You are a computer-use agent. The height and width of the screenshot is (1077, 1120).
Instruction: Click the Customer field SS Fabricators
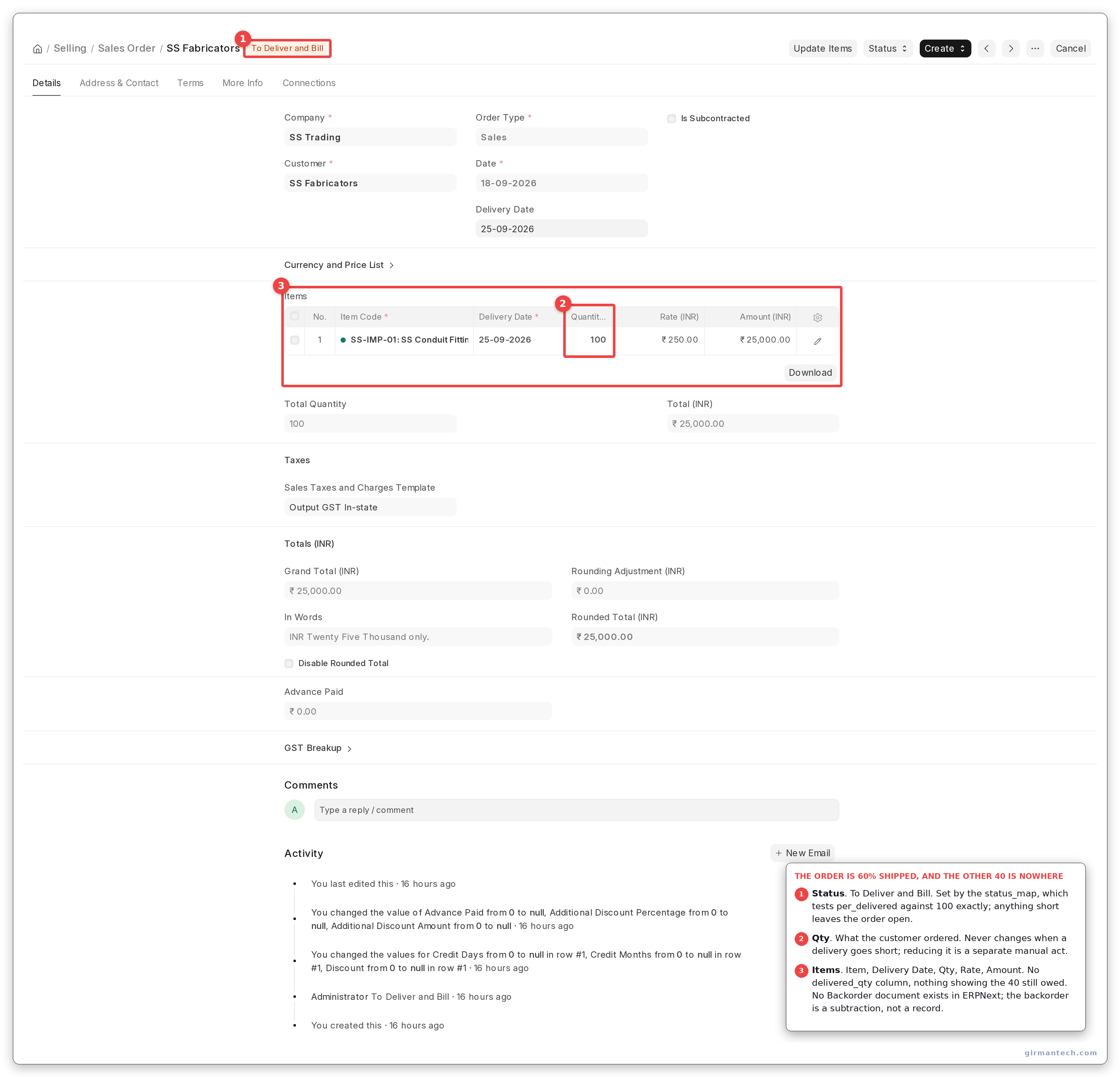coord(370,183)
